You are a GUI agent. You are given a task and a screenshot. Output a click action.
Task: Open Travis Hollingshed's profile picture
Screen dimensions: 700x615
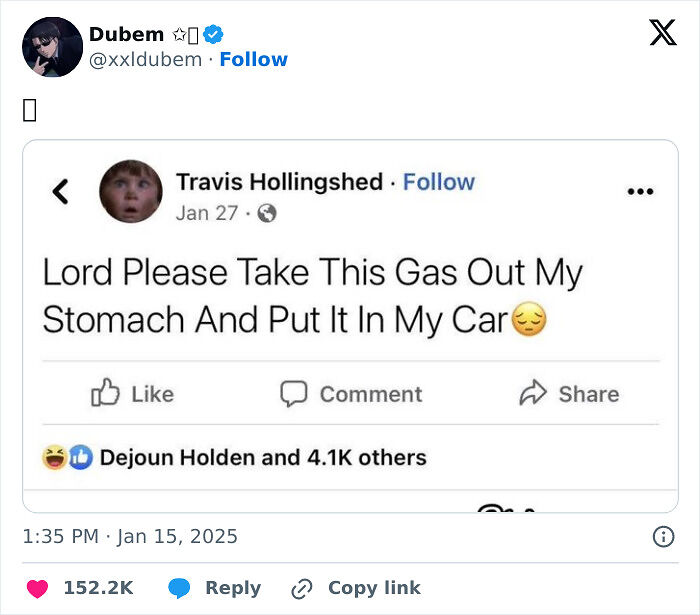tap(131, 191)
